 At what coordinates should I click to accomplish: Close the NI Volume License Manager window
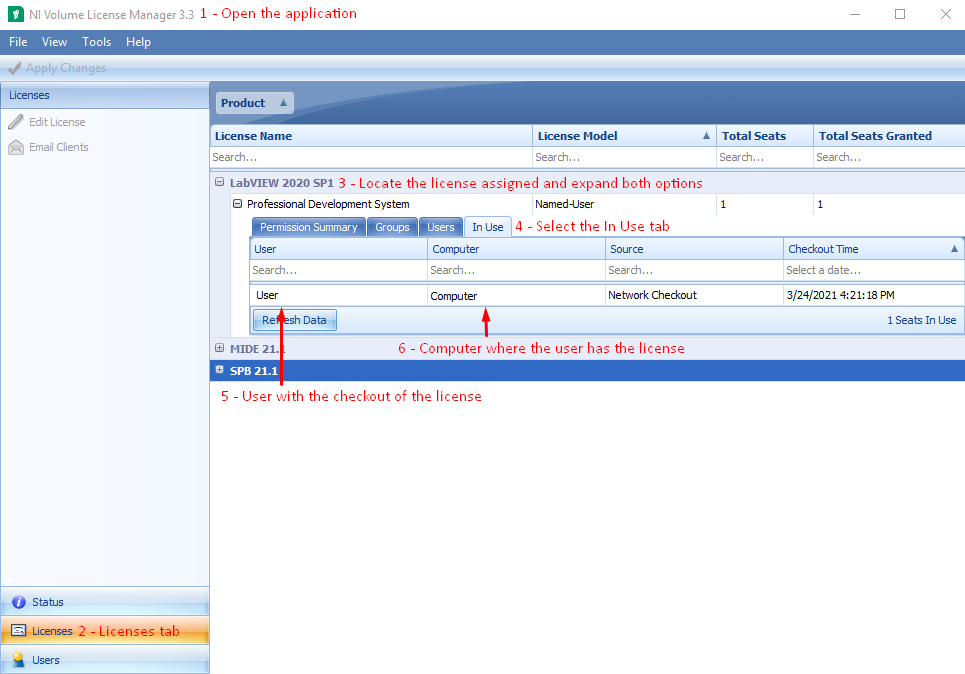click(x=946, y=14)
